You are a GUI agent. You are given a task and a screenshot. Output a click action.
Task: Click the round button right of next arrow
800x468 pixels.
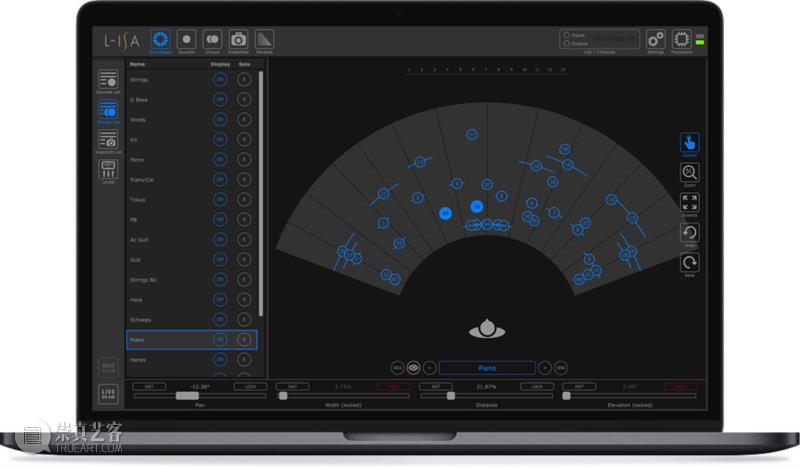561,367
